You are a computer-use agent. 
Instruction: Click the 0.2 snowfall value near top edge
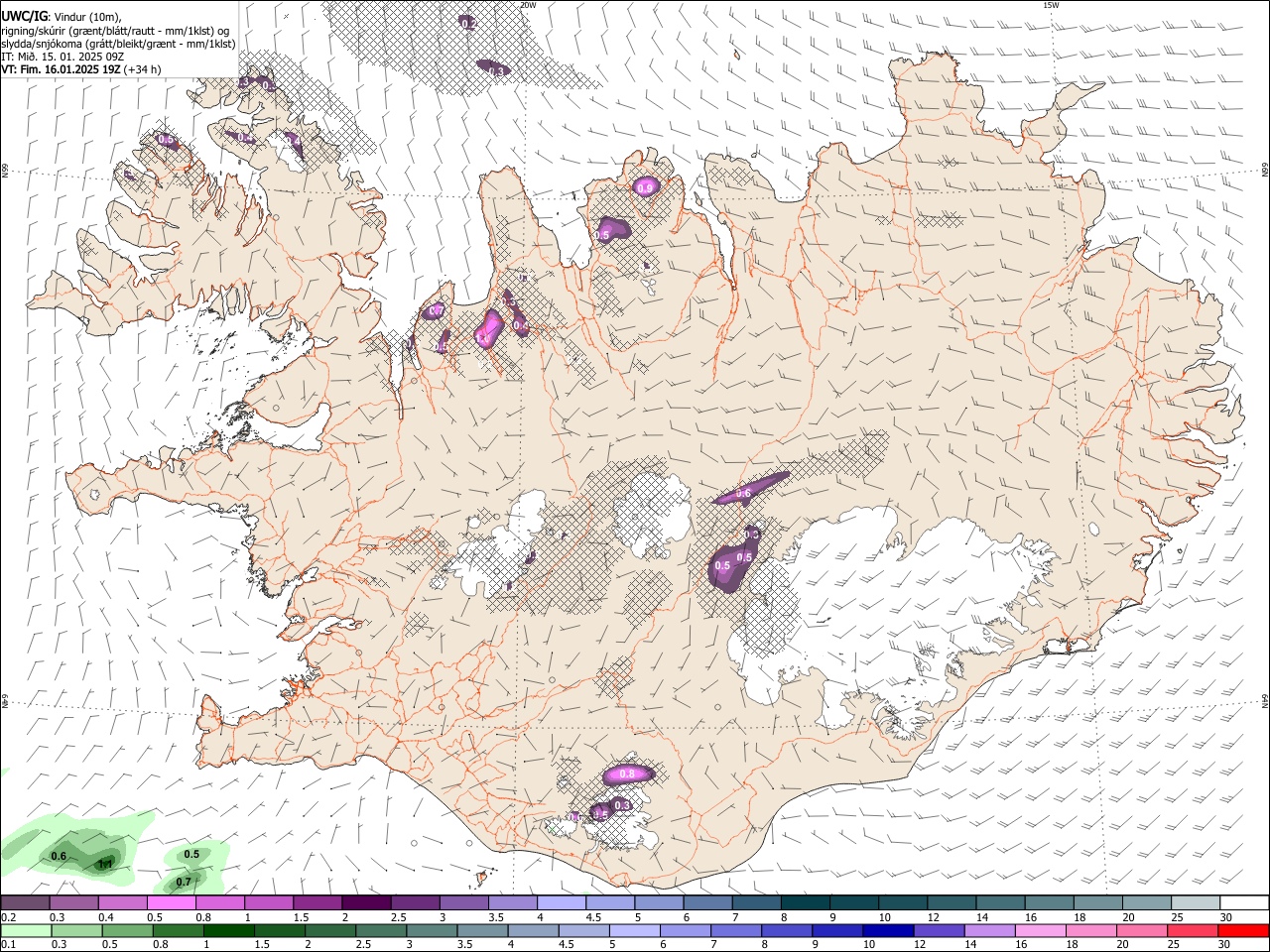(469, 23)
